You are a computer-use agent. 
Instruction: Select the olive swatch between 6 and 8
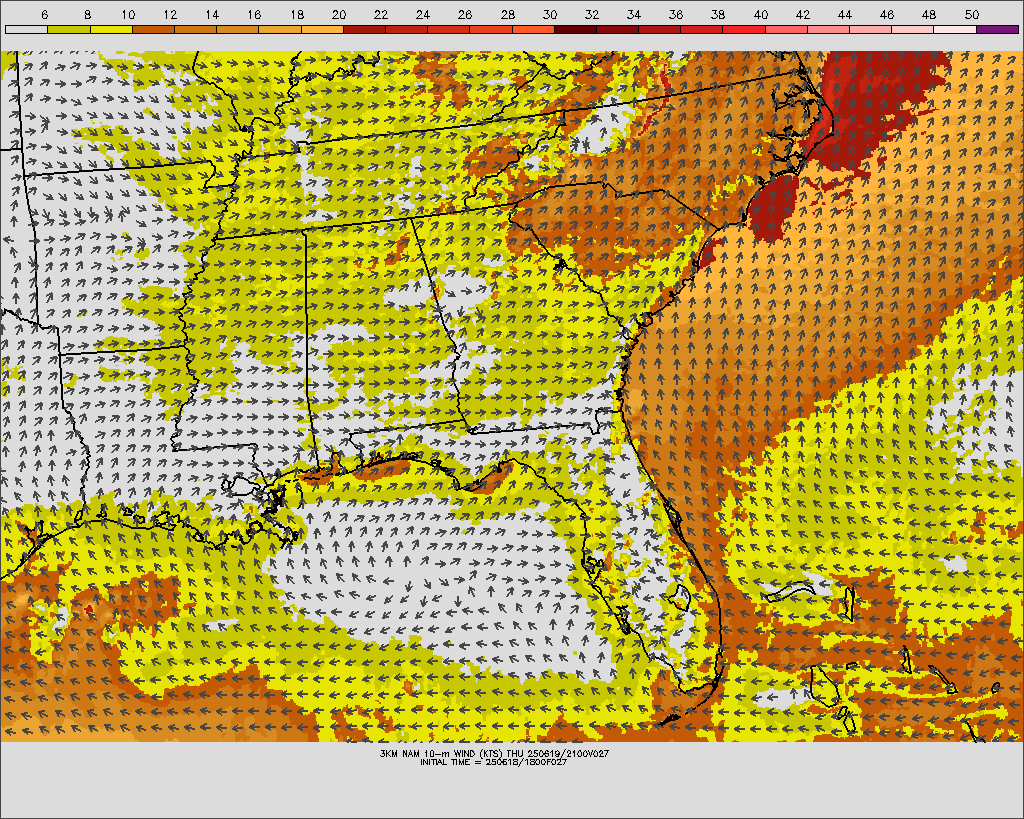[x=69, y=29]
